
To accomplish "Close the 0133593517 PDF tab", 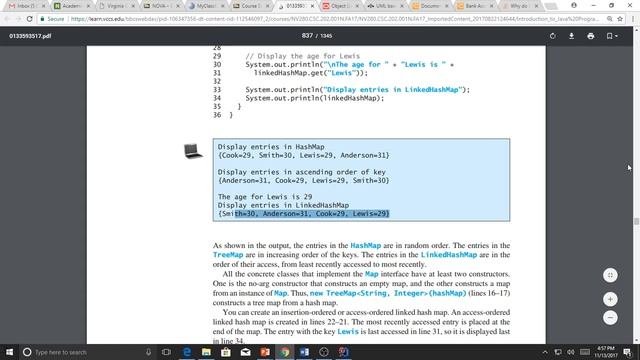I will tap(312, 6).
